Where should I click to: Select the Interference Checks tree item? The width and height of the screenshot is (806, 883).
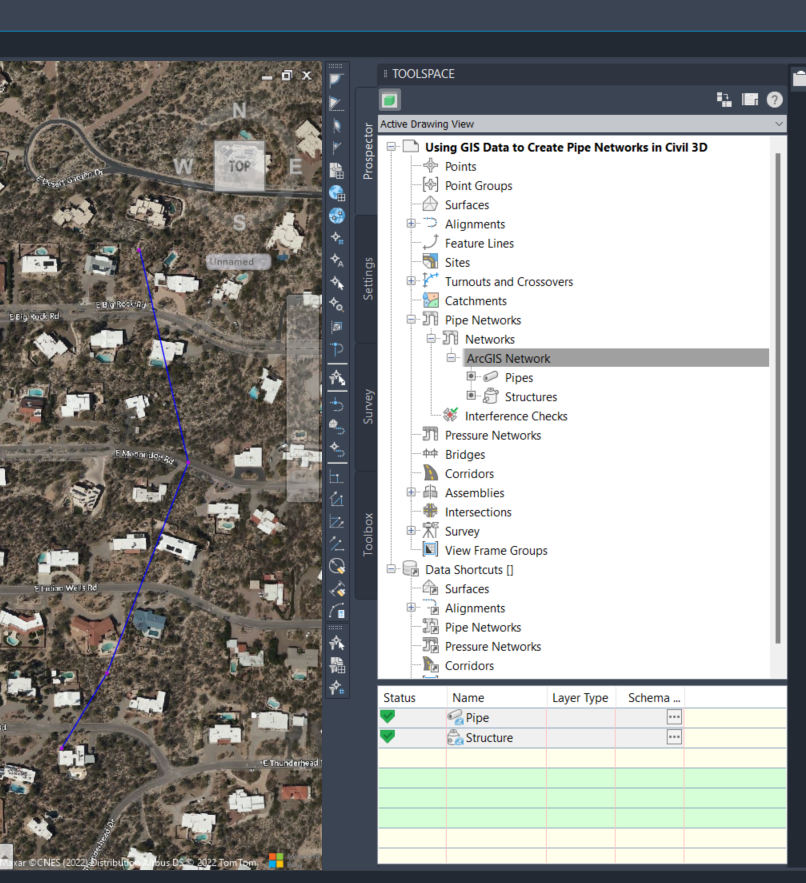[x=516, y=416]
